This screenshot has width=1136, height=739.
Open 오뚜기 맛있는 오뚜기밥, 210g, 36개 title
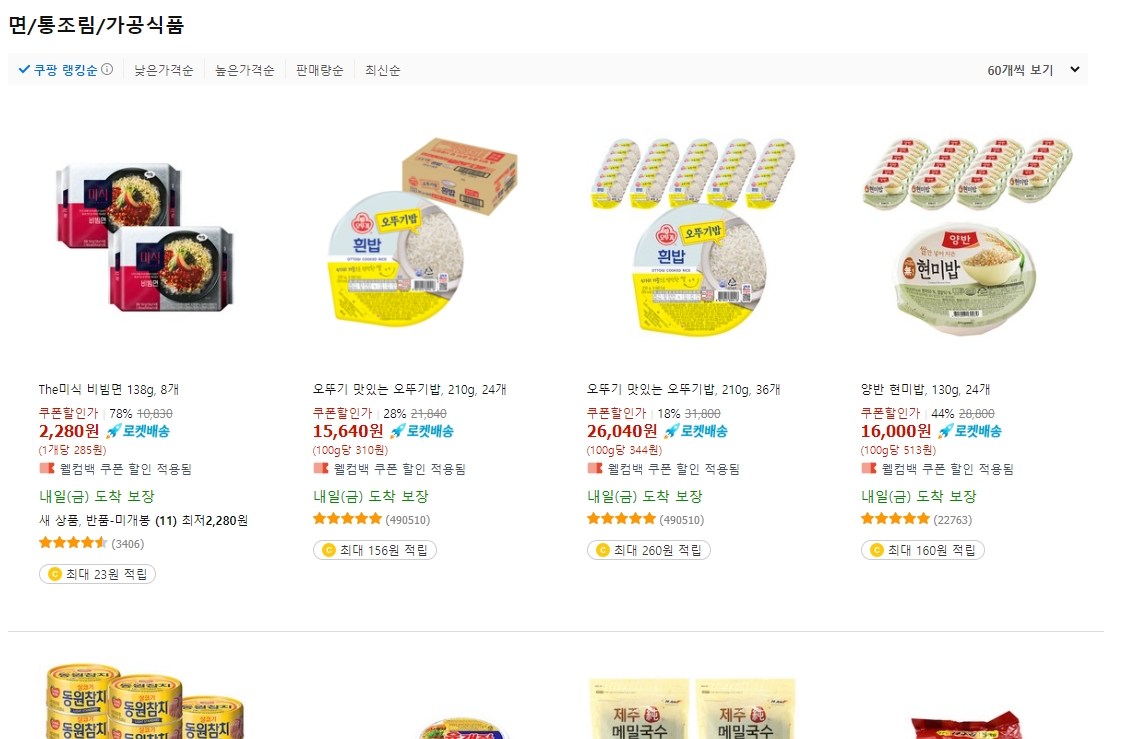tap(683, 390)
